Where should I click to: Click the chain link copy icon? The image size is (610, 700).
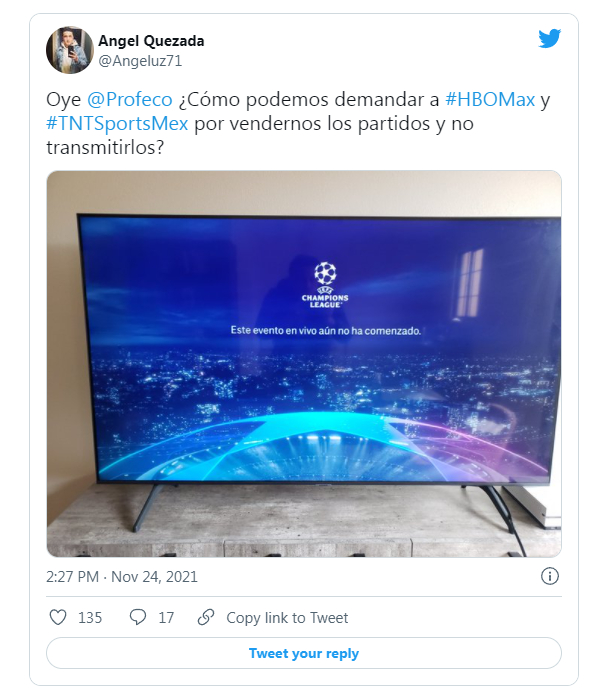pos(206,617)
